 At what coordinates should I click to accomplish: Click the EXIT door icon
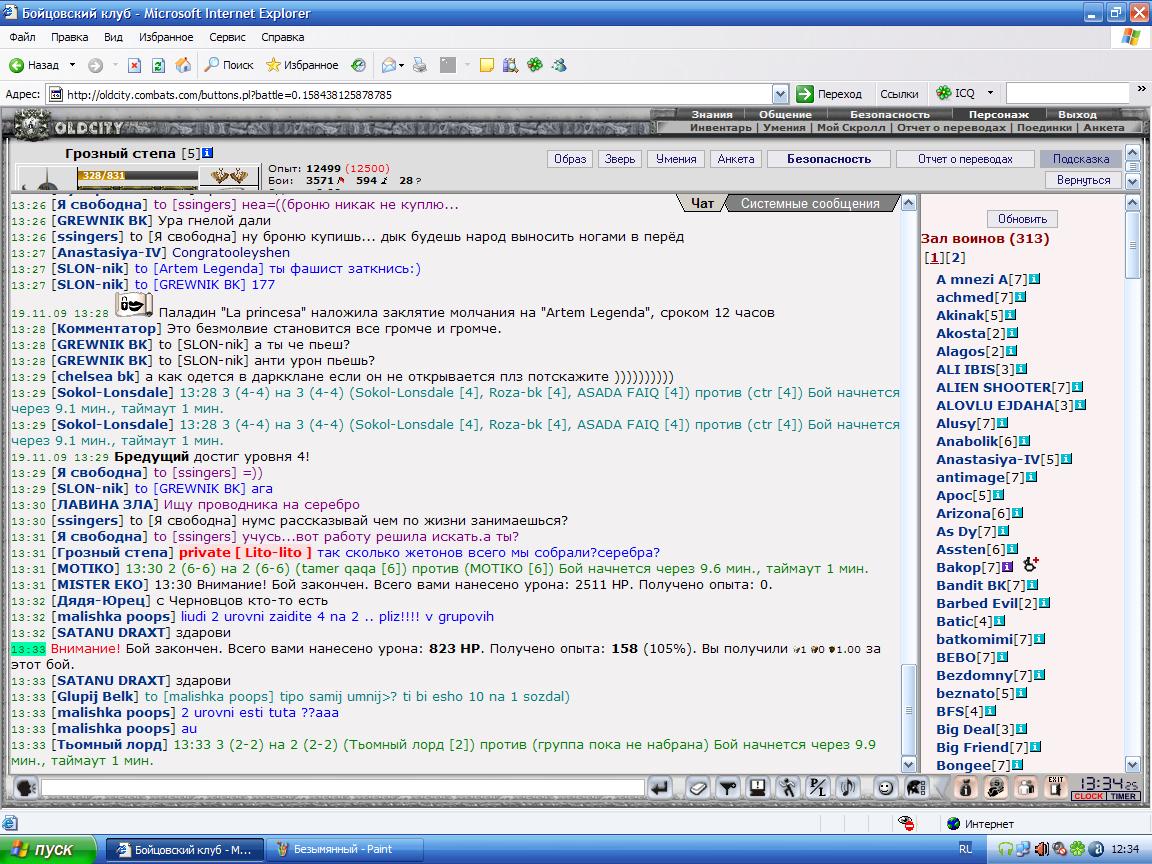1056,788
